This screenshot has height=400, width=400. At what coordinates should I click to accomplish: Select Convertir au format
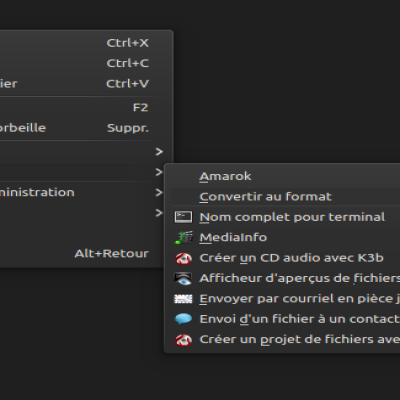click(285, 197)
